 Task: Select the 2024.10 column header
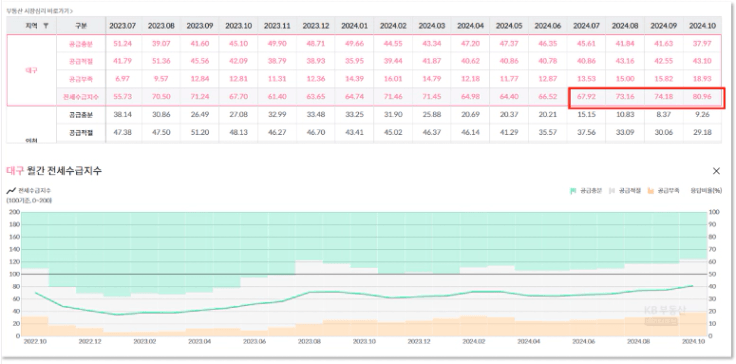702,26
